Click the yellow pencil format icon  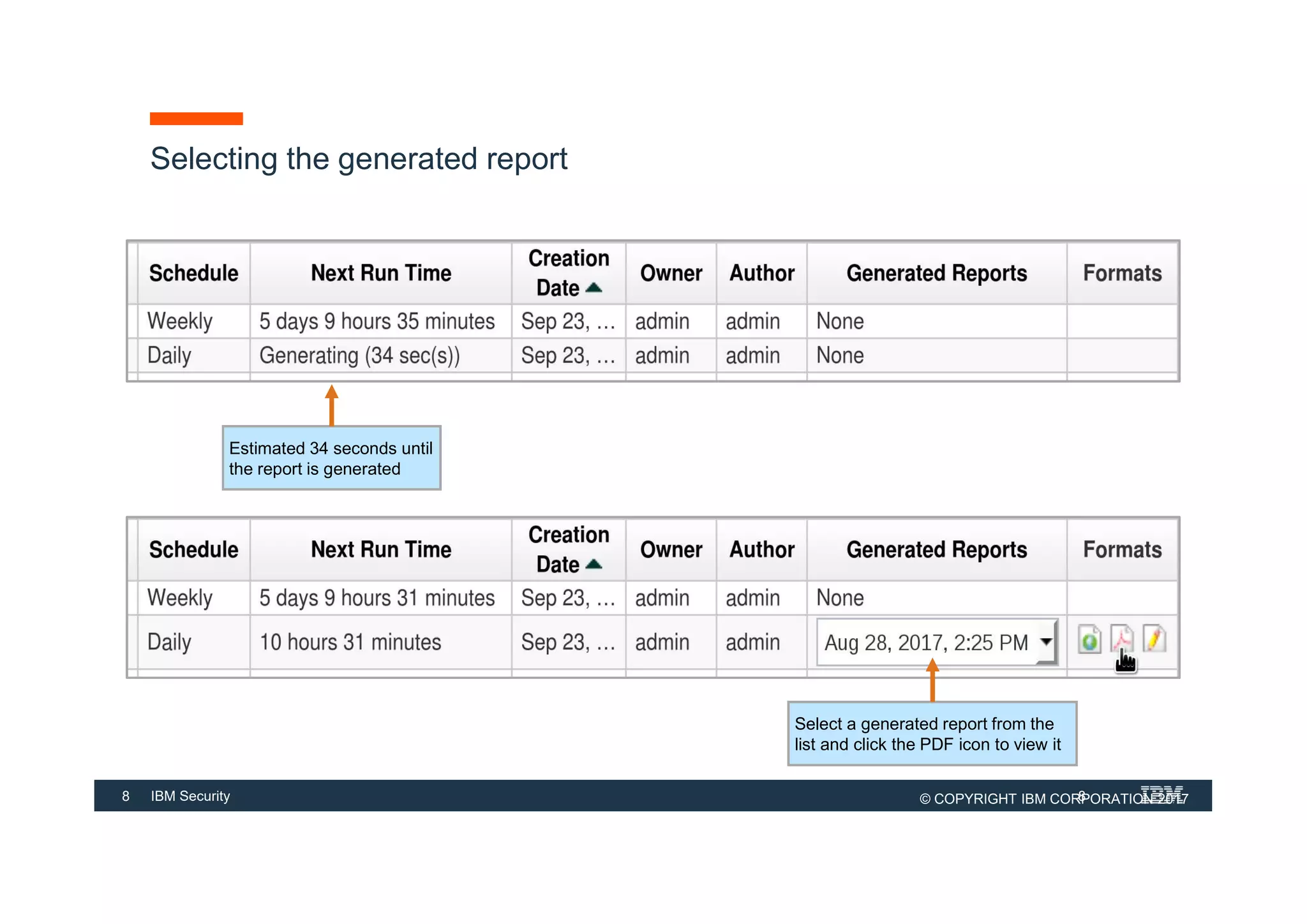click(x=1154, y=638)
